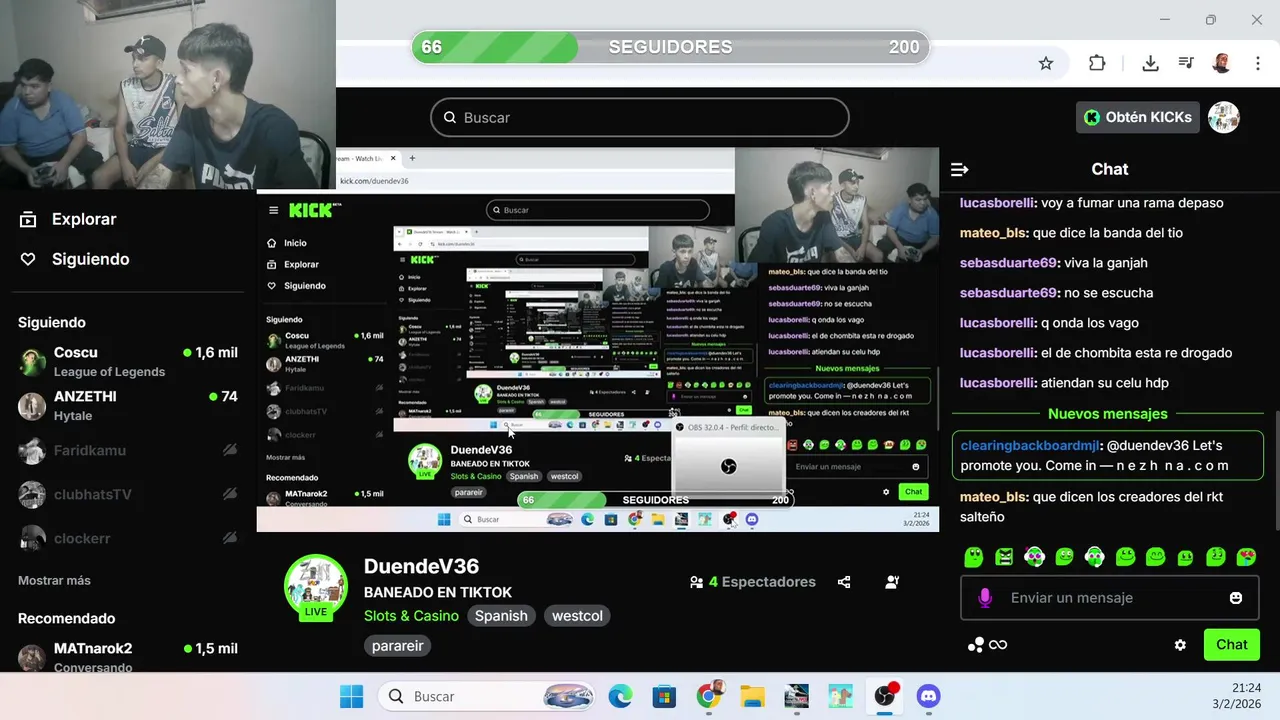1280x720 pixels.
Task: Click the spectators icon beside 4 Espectadores
Action: [696, 582]
